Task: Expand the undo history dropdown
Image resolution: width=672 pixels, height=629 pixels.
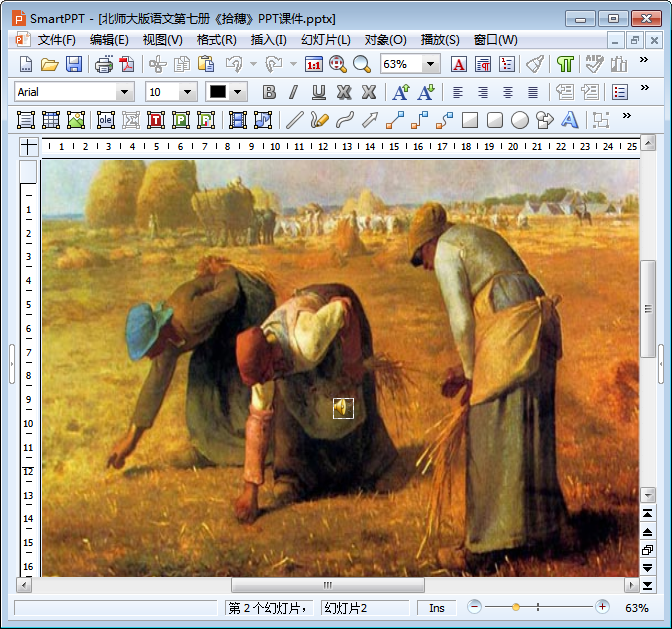Action: click(x=253, y=64)
